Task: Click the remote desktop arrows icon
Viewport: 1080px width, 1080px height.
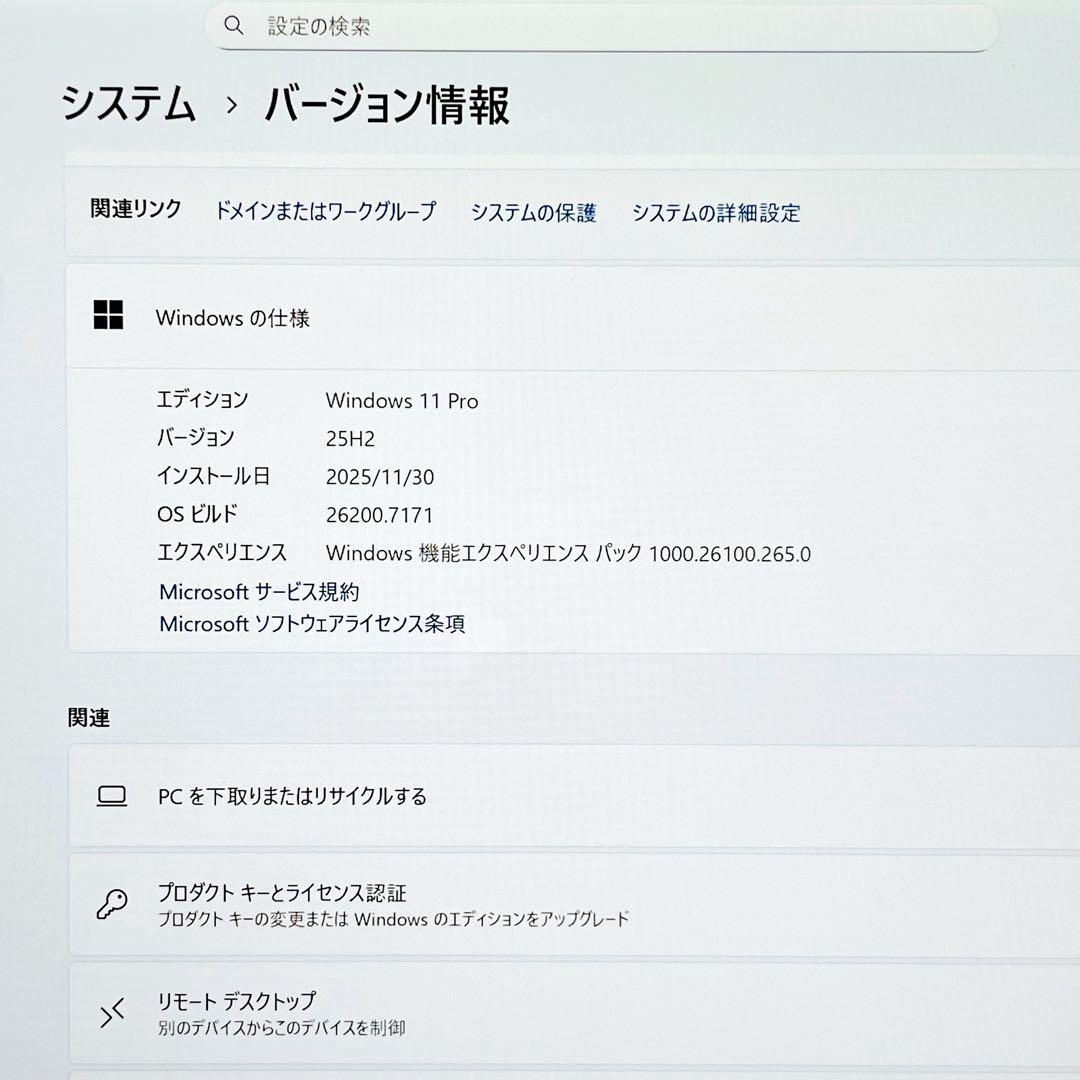Action: (x=113, y=1011)
